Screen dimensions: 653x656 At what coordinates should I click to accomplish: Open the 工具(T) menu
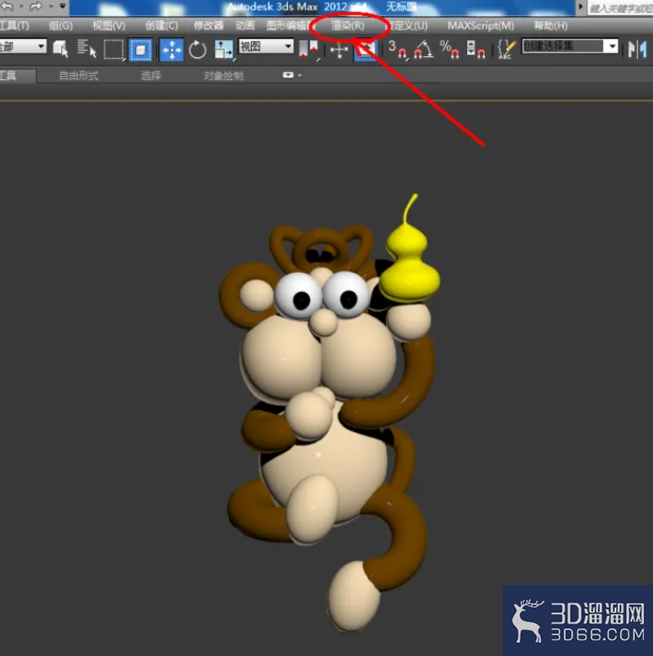pos(14,26)
